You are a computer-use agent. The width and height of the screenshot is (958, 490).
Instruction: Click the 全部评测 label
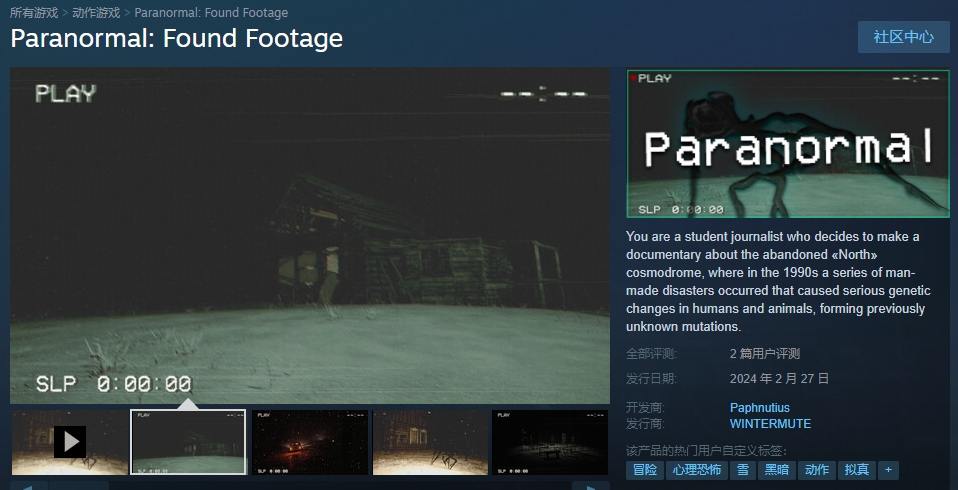coord(651,354)
